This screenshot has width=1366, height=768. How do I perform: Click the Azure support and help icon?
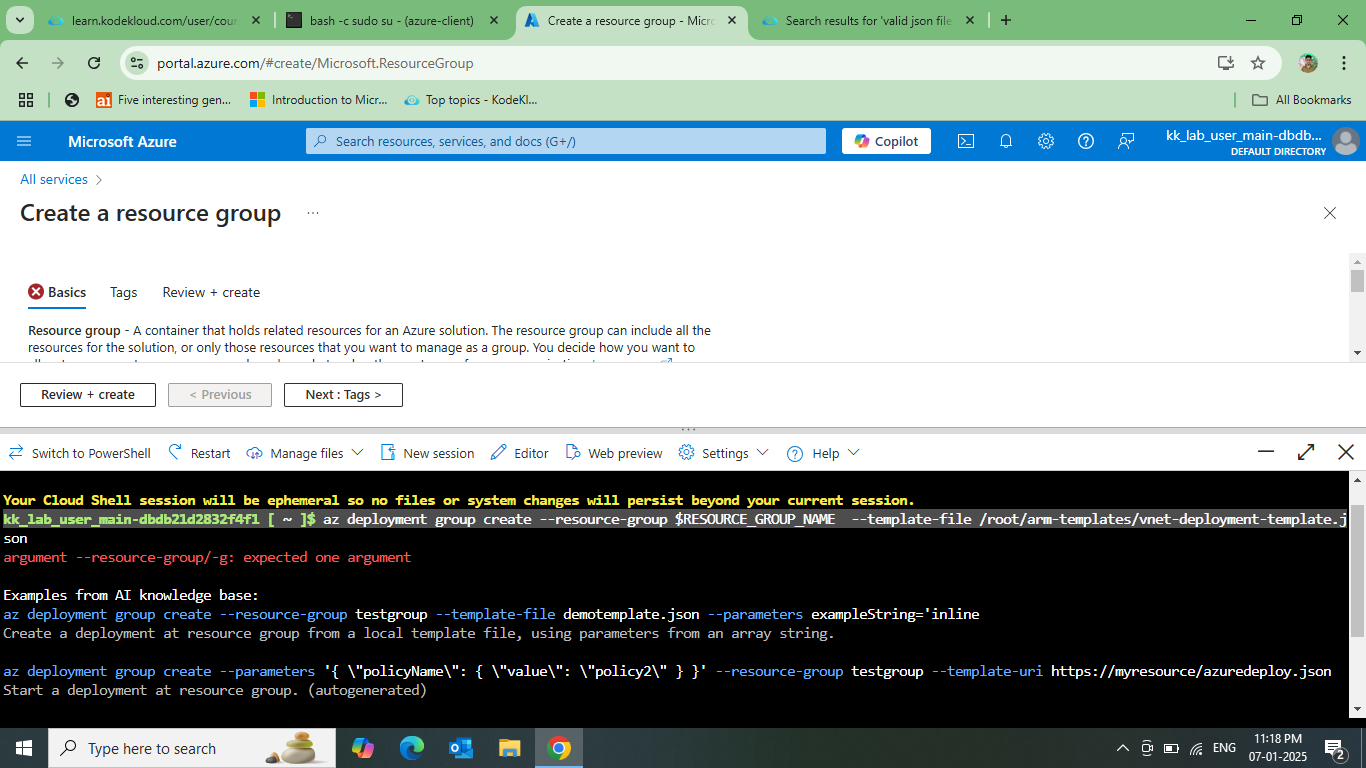click(x=1086, y=141)
